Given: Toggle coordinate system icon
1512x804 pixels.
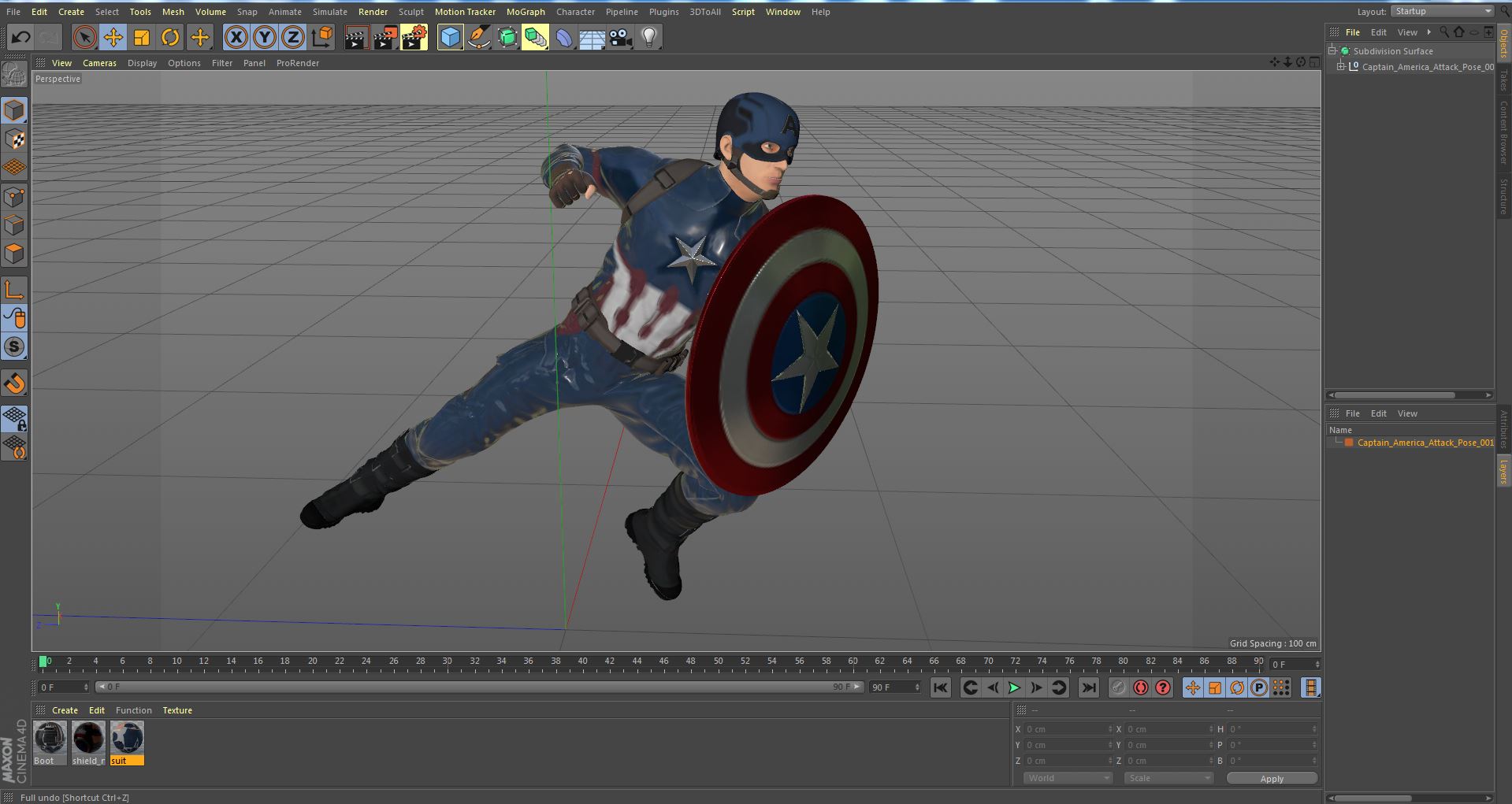Looking at the screenshot, I should (x=321, y=37).
